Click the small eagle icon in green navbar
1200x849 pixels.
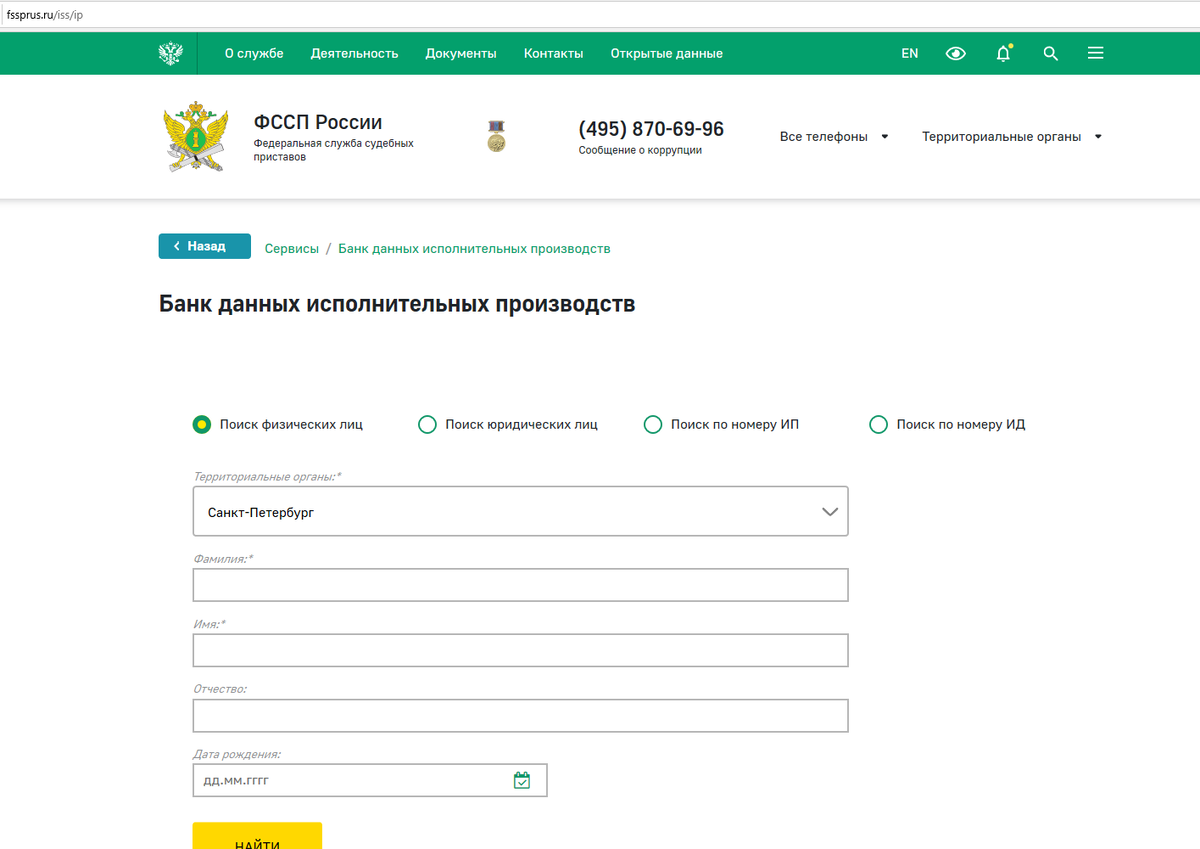pyautogui.click(x=171, y=52)
